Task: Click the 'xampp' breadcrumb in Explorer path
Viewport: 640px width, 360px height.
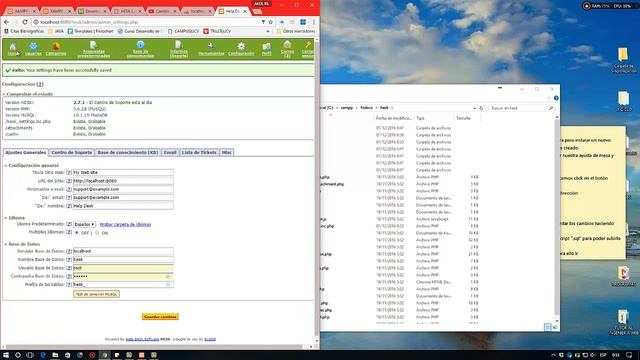Action: pos(347,108)
